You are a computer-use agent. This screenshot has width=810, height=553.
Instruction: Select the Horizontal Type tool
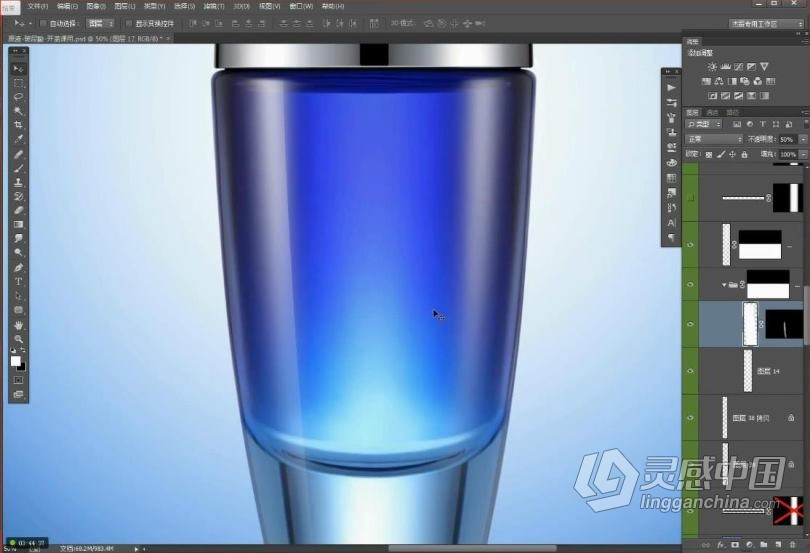tap(18, 282)
